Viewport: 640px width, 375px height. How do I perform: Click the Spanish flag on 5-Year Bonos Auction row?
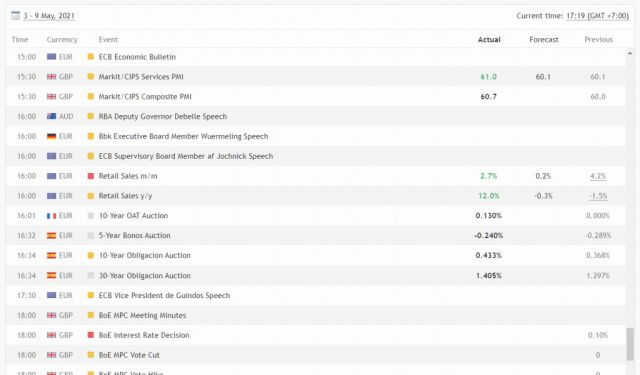point(51,236)
